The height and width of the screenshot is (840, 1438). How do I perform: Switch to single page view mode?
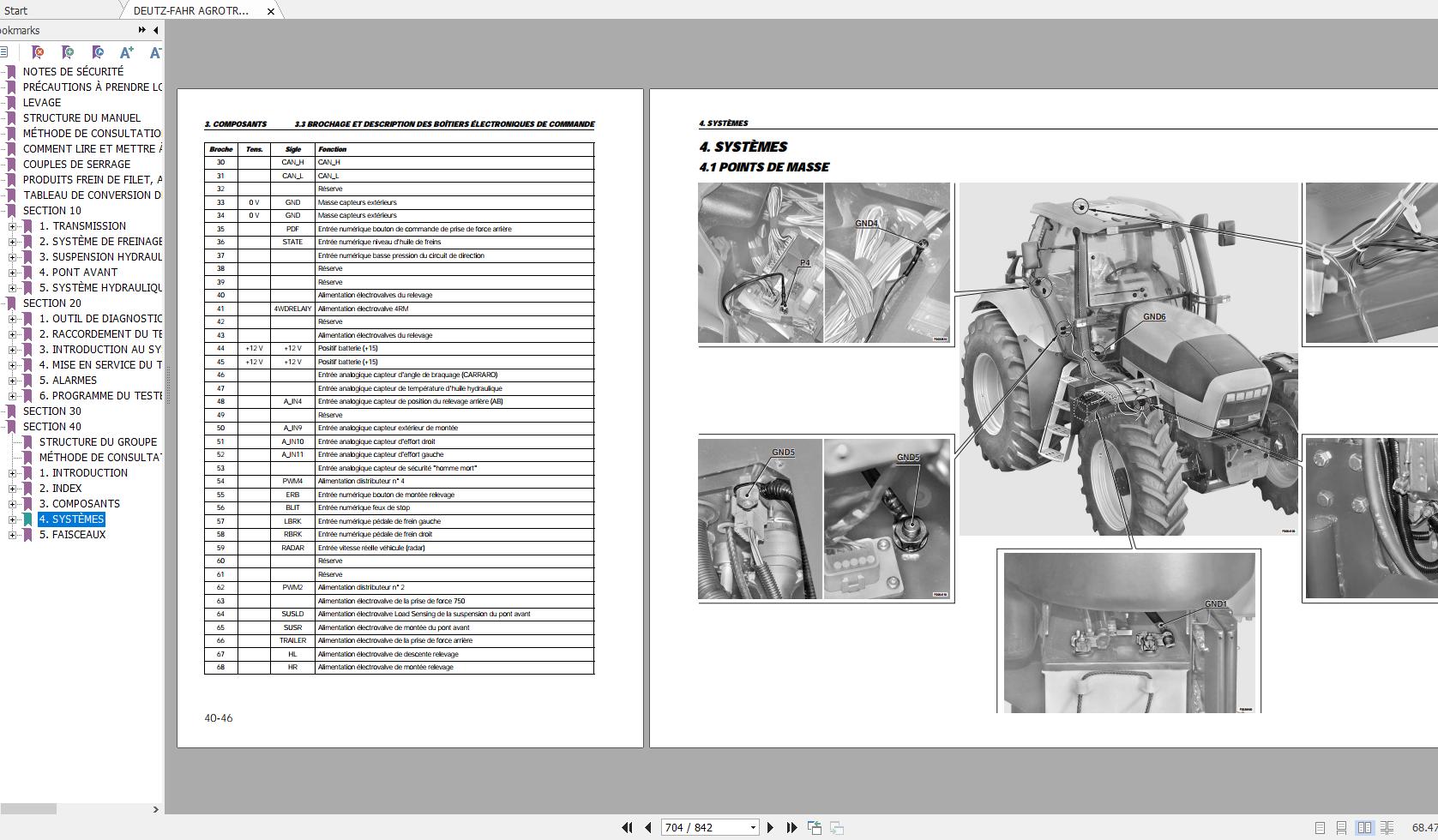(x=1320, y=827)
